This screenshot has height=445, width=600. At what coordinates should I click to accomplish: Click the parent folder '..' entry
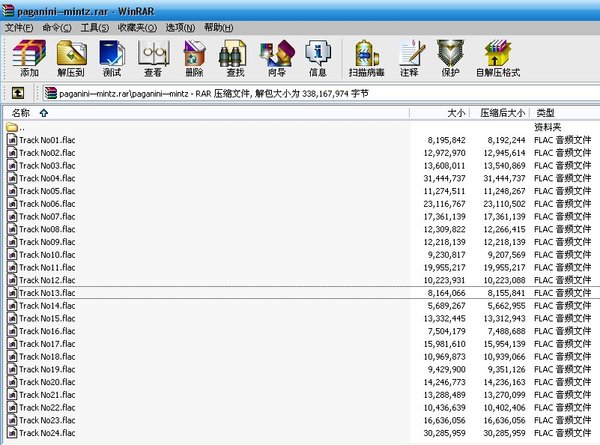pyautogui.click(x=15, y=127)
